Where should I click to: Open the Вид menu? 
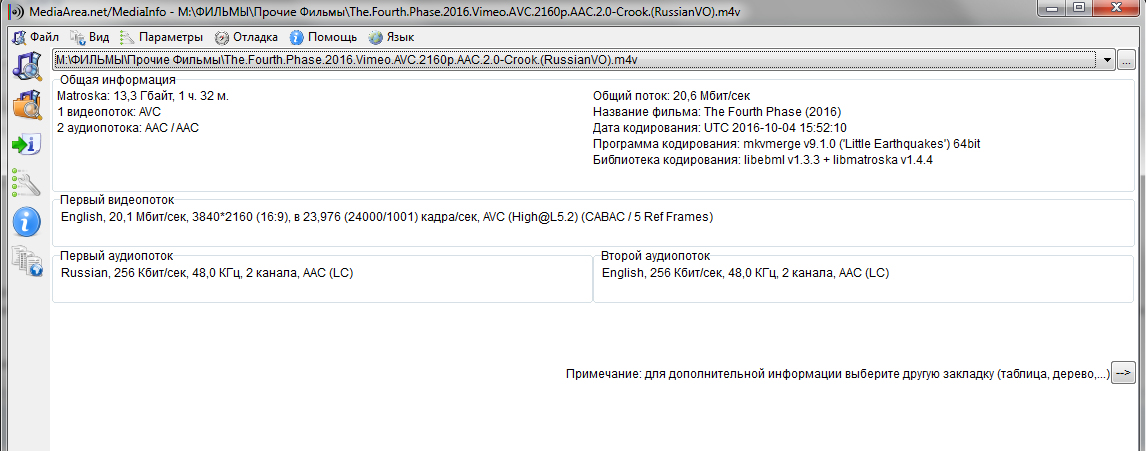(x=90, y=37)
